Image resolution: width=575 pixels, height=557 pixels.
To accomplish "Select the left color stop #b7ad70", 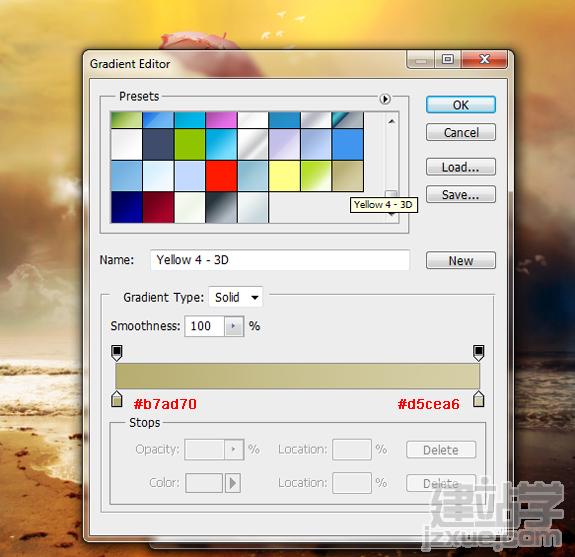I will [x=117, y=399].
